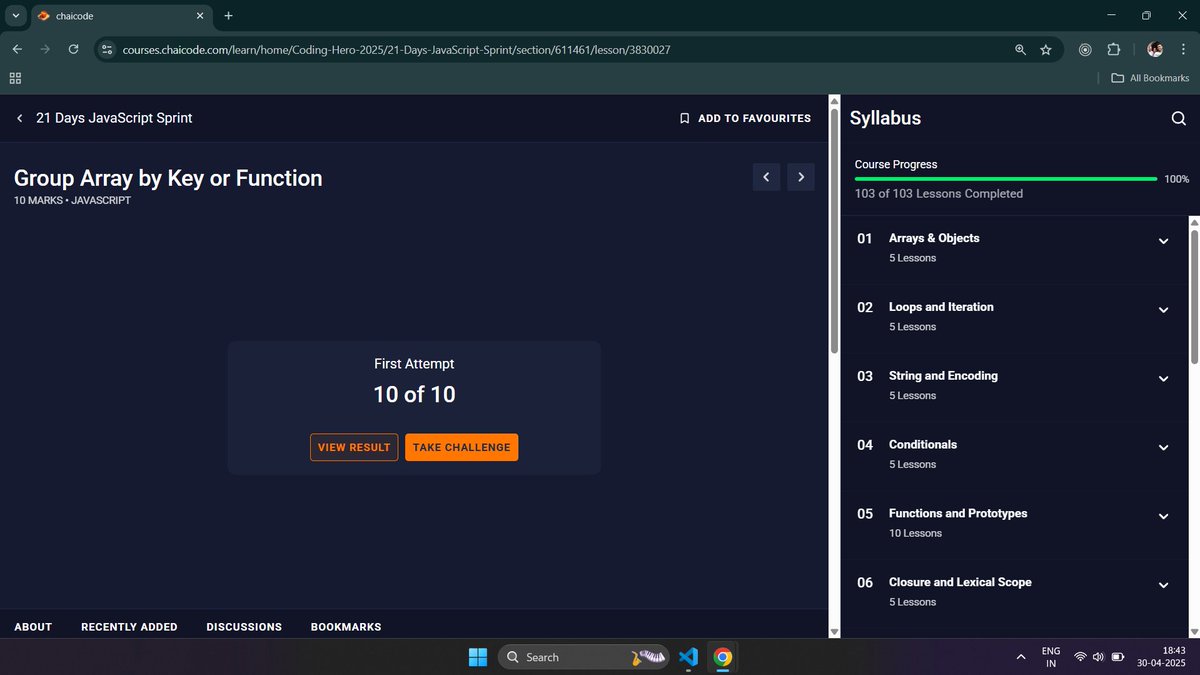Open Syllabus search magnifier icon
This screenshot has width=1200, height=675.
(x=1178, y=118)
